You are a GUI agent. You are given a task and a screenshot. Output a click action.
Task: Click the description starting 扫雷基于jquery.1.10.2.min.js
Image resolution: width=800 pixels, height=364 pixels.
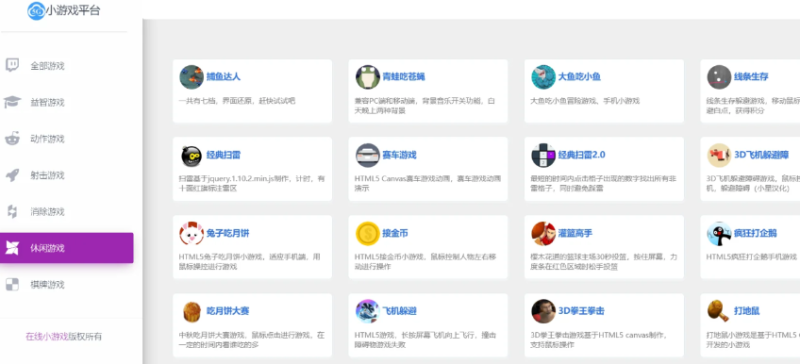(x=252, y=184)
